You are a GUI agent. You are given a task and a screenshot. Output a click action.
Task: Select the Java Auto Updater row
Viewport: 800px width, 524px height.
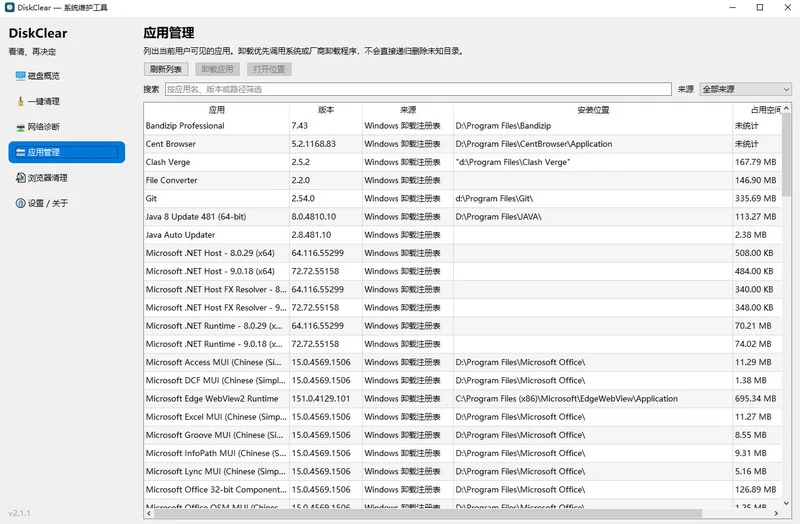point(463,235)
